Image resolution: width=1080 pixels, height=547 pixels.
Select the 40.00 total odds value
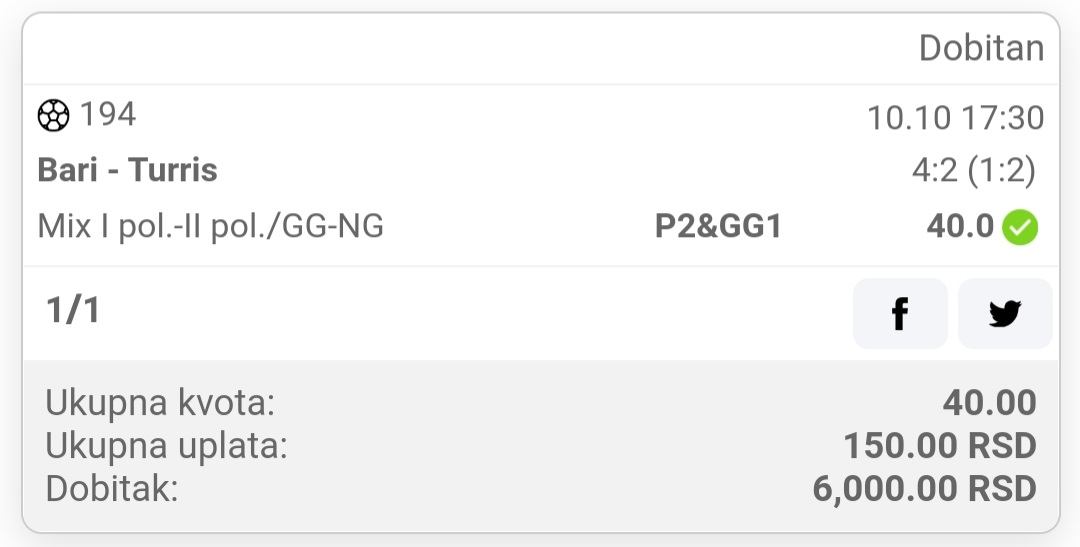click(x=989, y=403)
